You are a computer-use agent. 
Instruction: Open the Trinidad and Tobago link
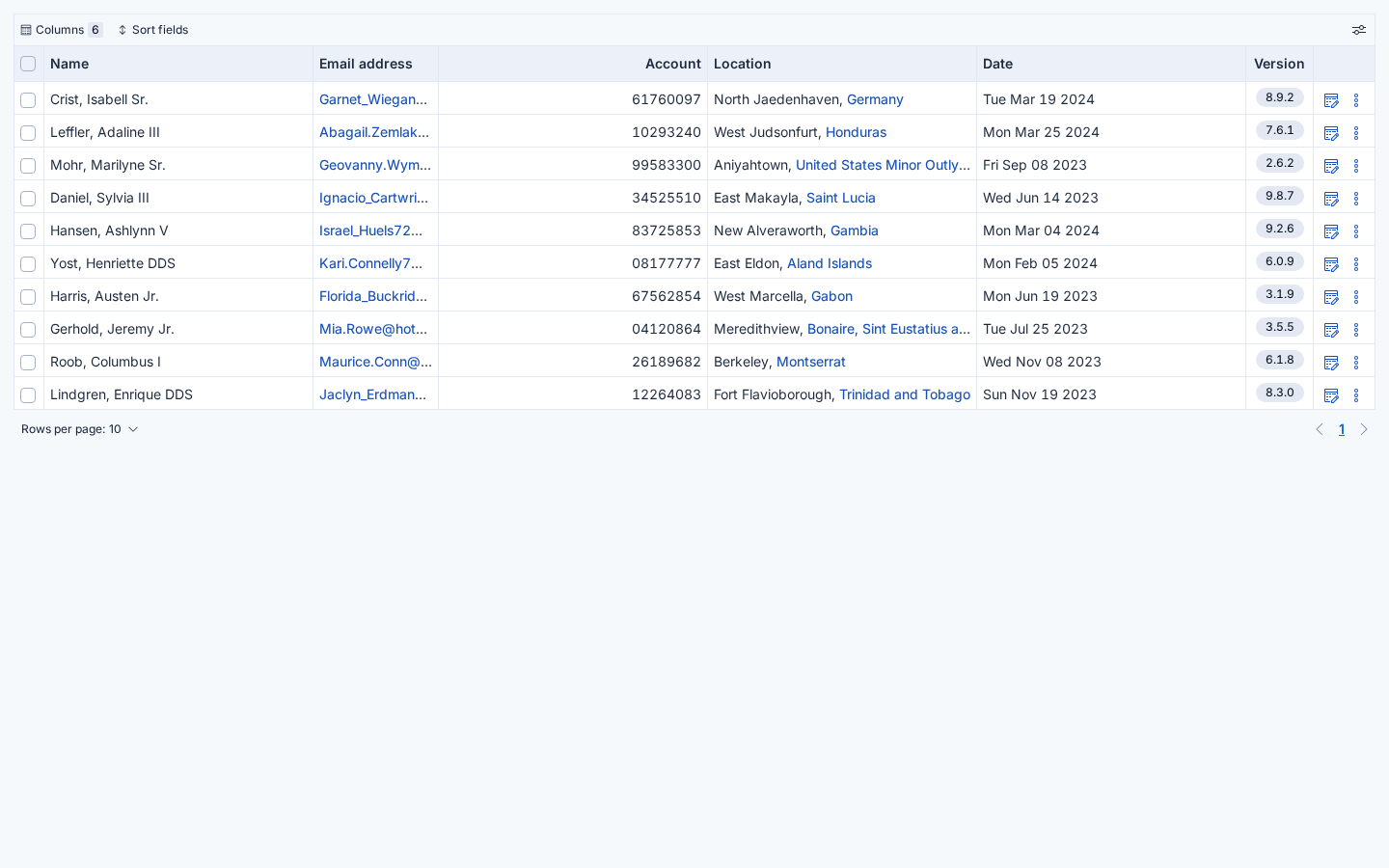pos(905,394)
